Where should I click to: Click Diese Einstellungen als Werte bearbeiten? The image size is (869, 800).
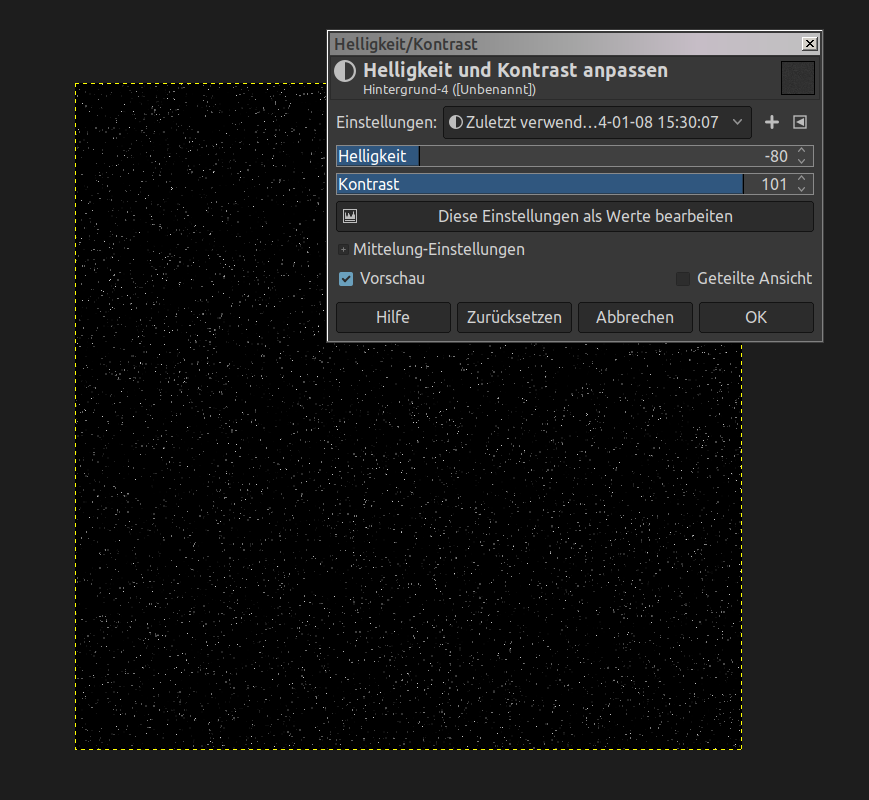[x=575, y=216]
